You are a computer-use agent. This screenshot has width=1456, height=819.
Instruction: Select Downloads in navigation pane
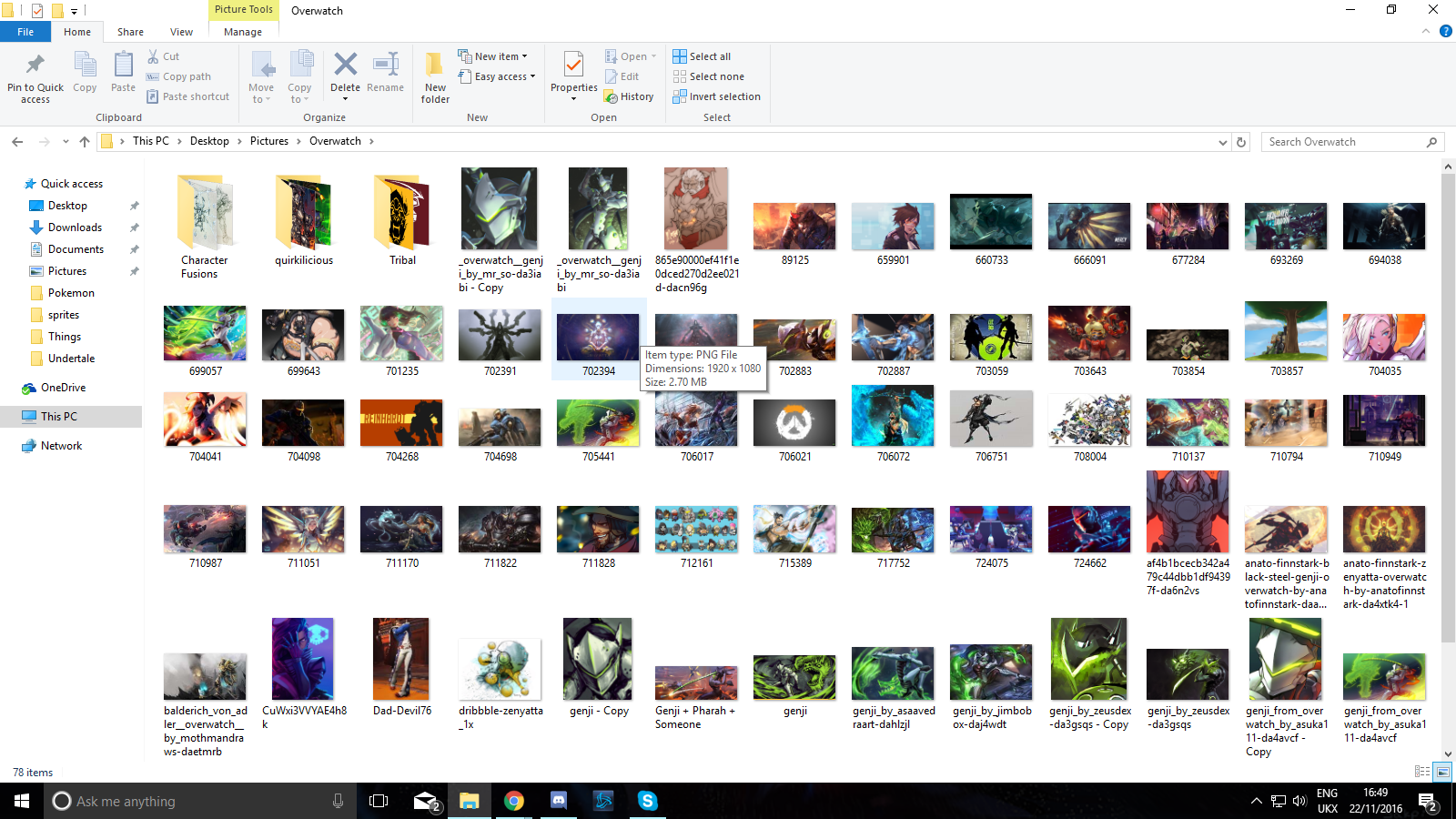(x=75, y=227)
